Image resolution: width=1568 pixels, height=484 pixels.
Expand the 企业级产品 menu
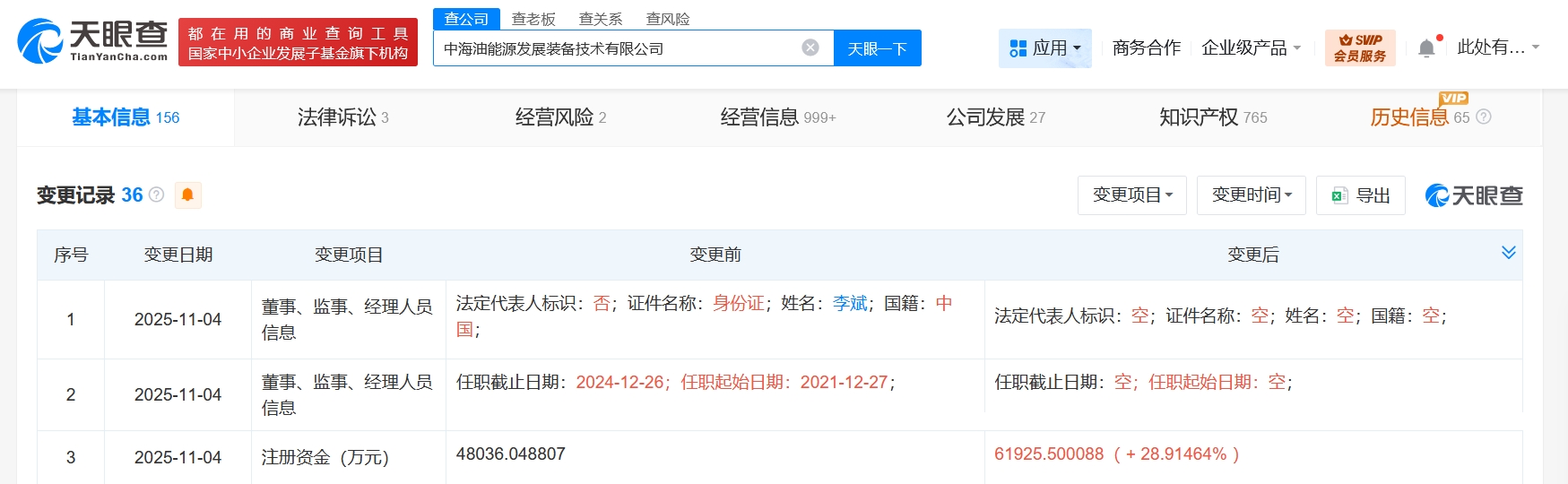[1251, 48]
